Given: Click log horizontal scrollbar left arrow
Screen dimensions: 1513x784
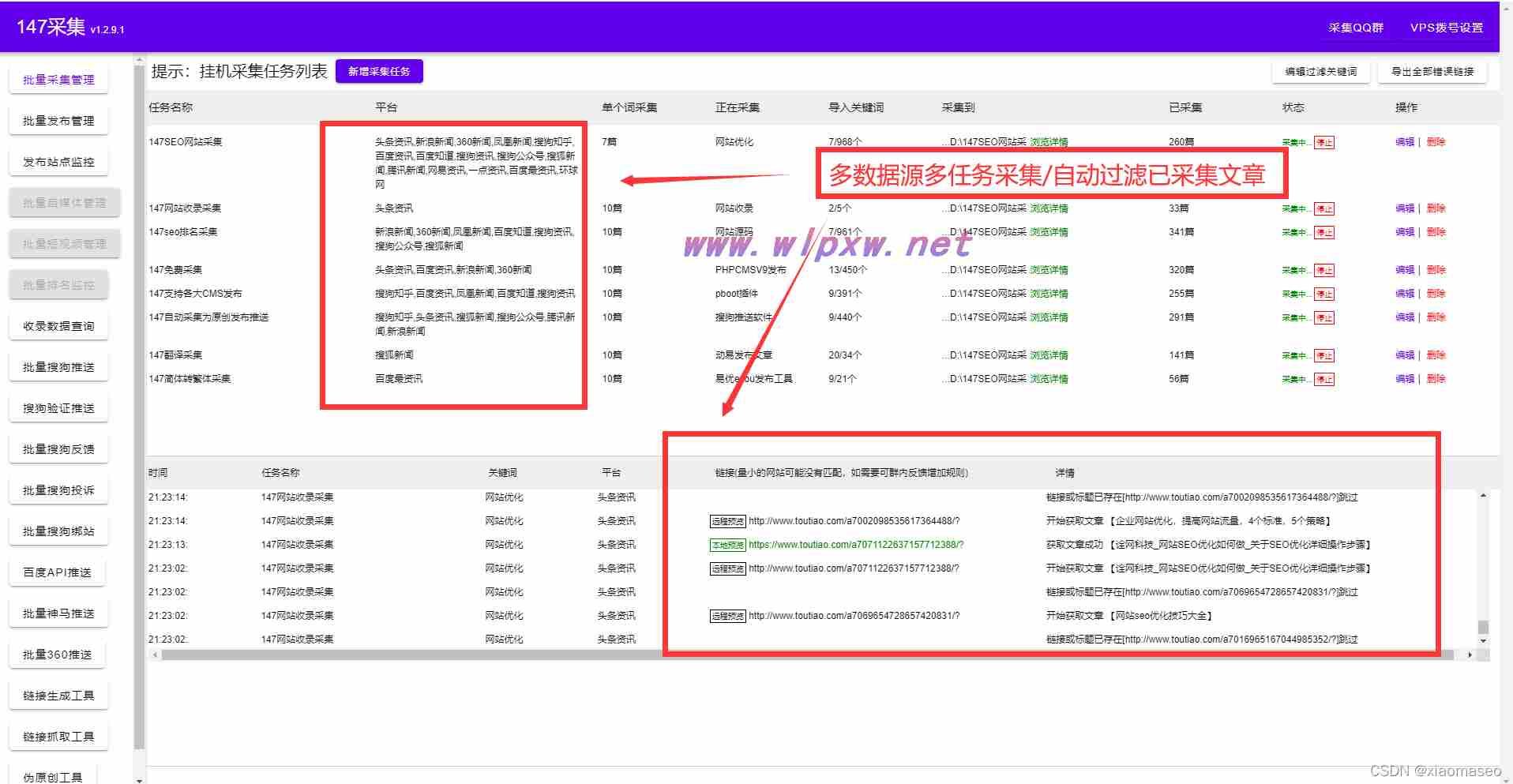Looking at the screenshot, I should [x=155, y=655].
